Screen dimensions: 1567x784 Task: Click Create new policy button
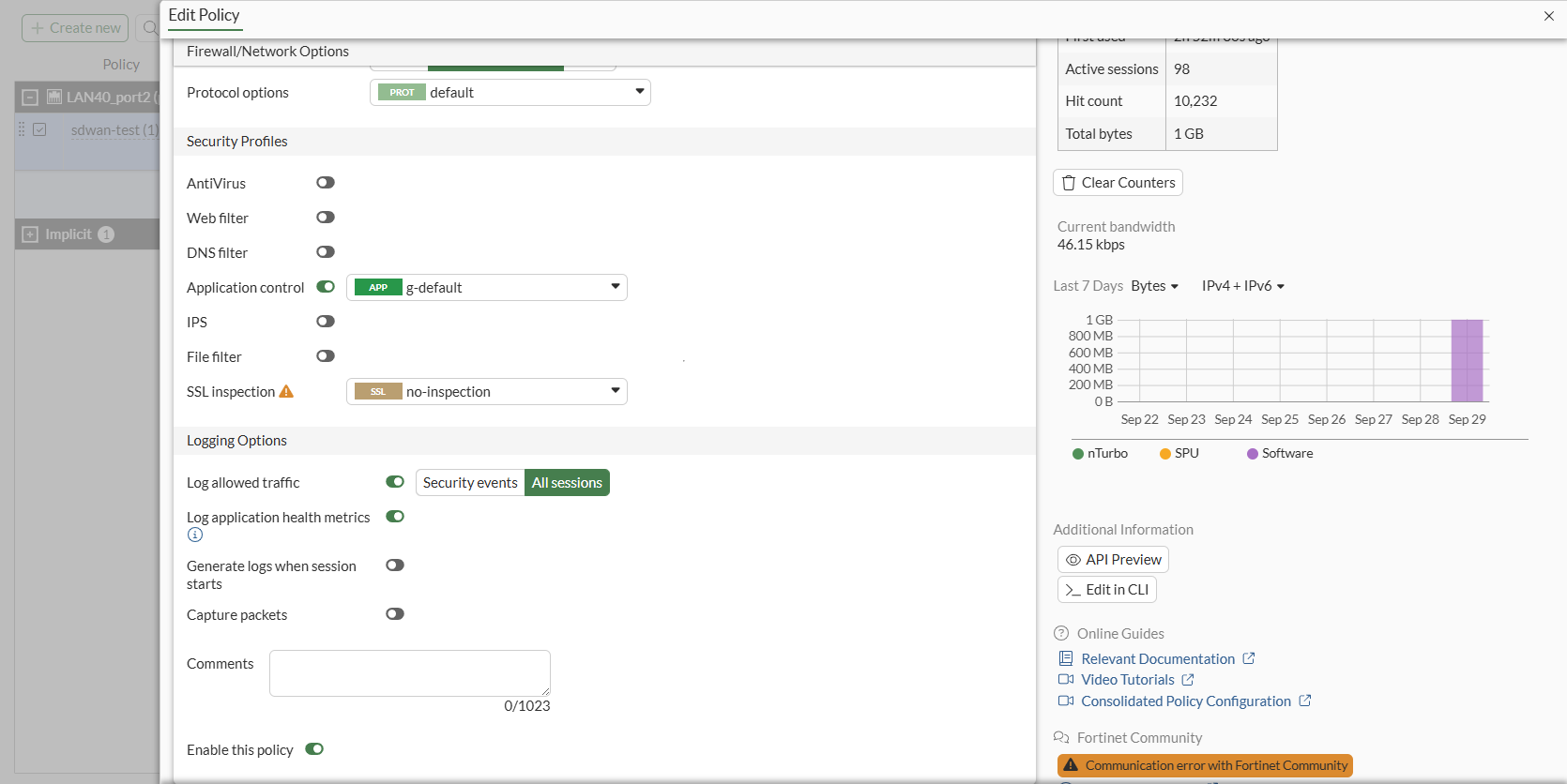coord(75,28)
